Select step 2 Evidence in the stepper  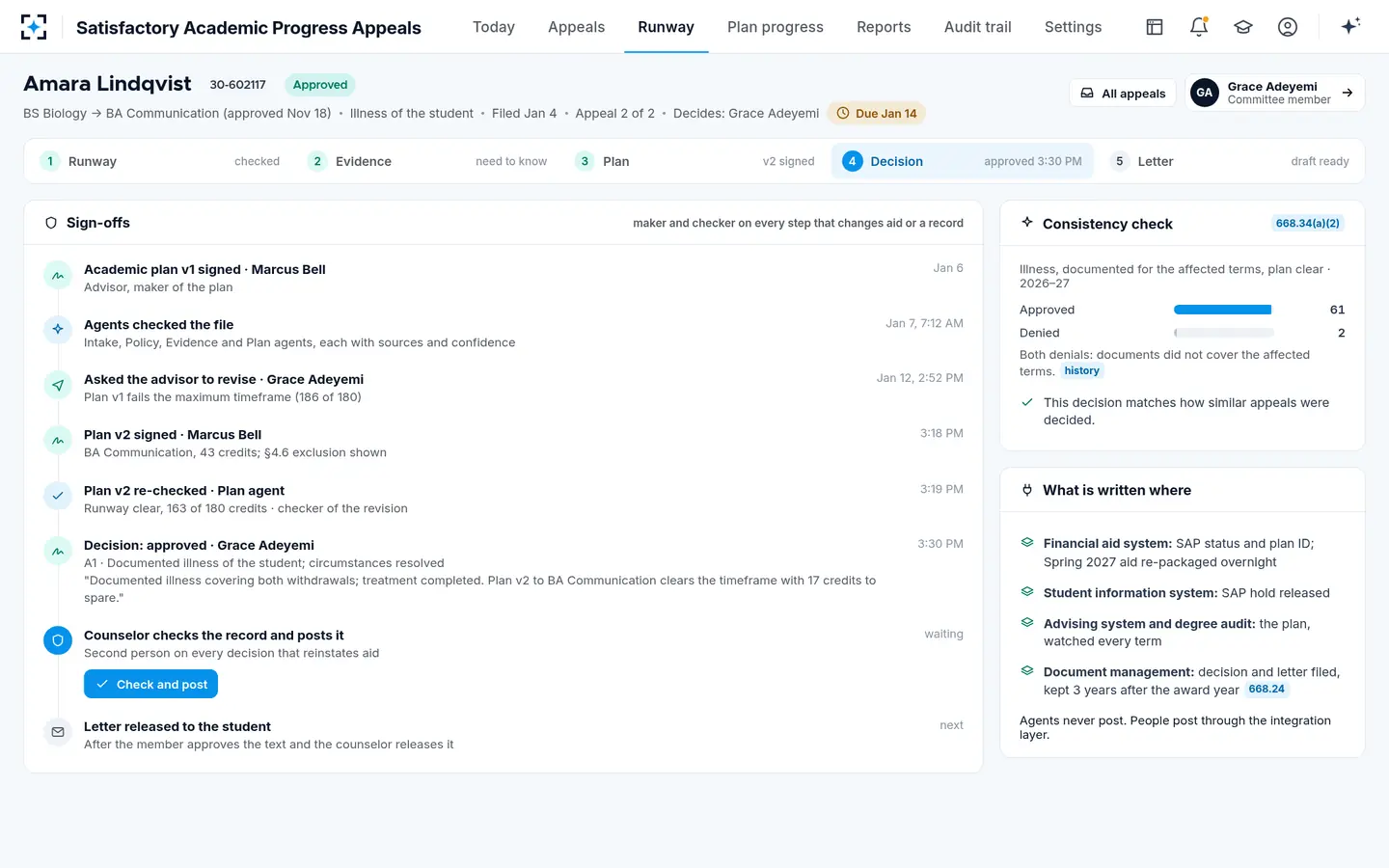tap(427, 161)
